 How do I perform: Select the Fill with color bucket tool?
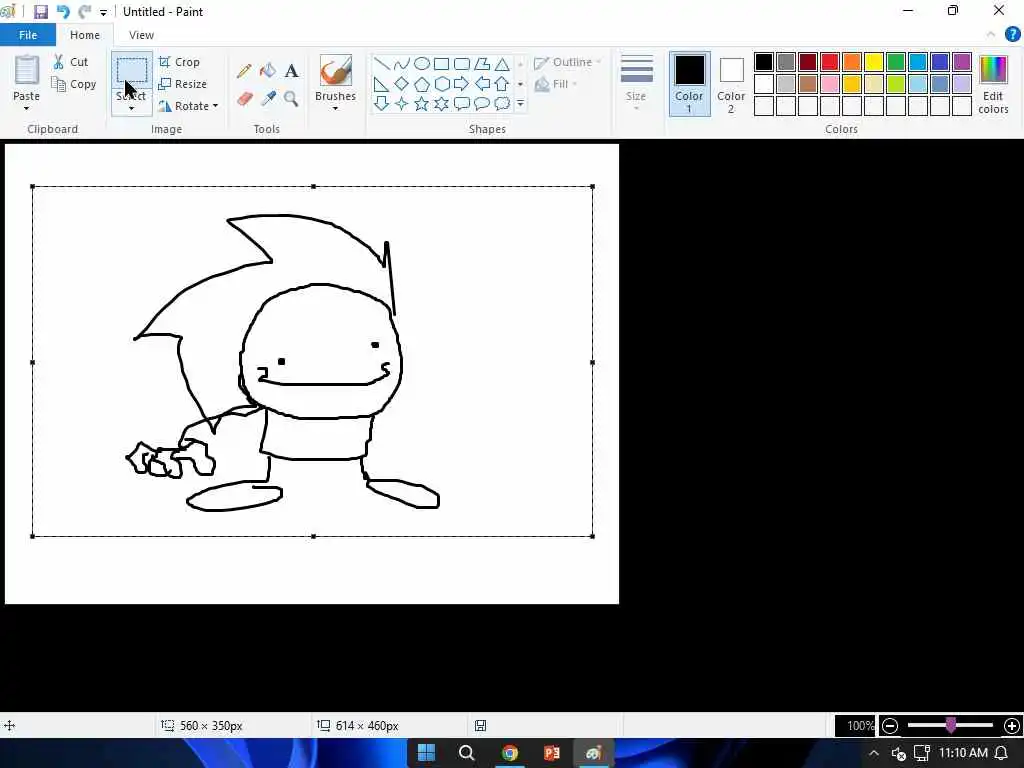(x=268, y=71)
